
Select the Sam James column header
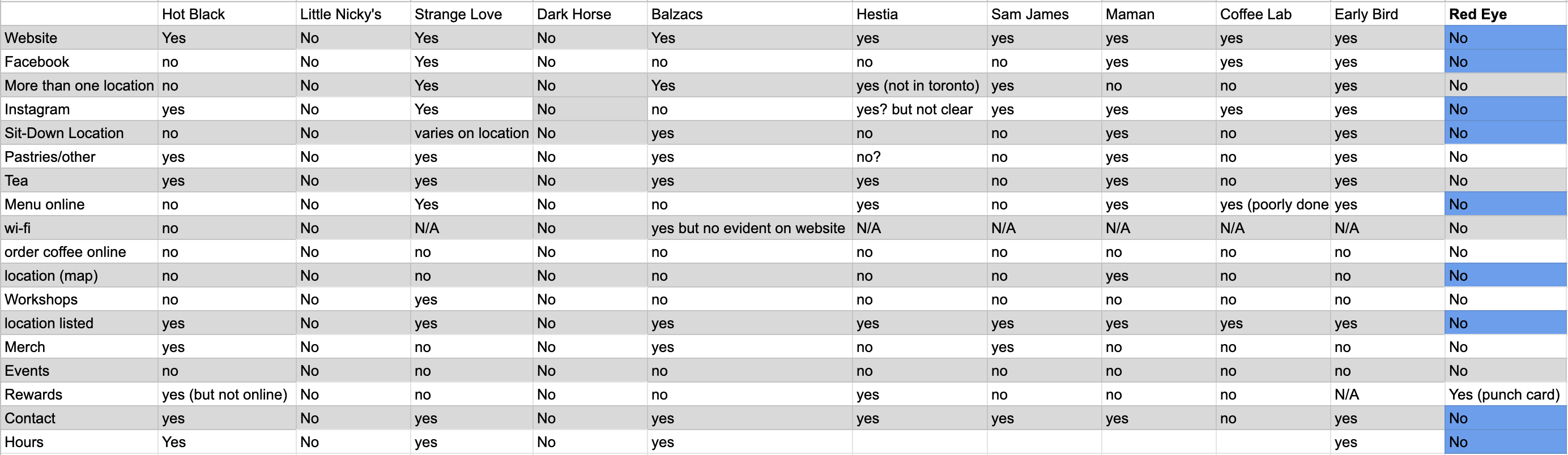1044,14
